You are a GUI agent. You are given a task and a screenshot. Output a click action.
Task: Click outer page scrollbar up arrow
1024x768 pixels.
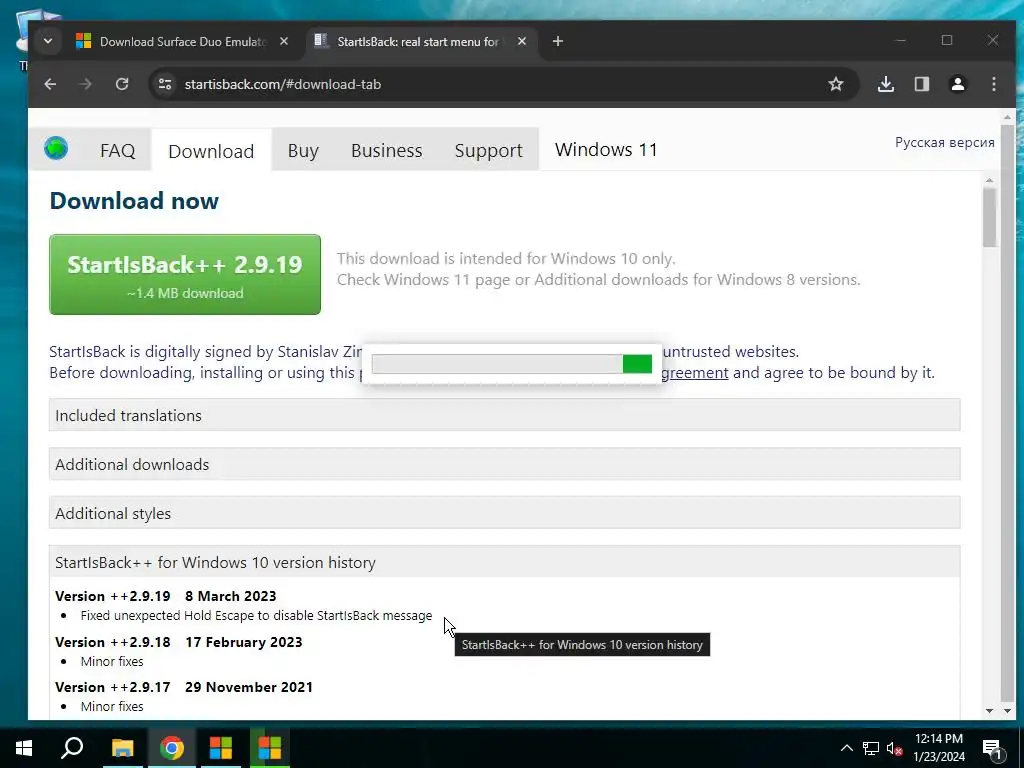1007,118
